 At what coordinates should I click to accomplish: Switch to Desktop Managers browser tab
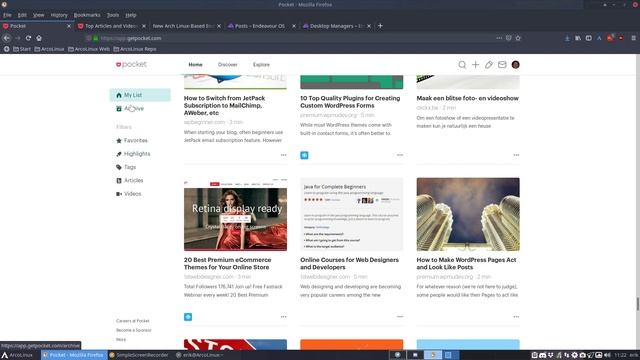(x=336, y=26)
